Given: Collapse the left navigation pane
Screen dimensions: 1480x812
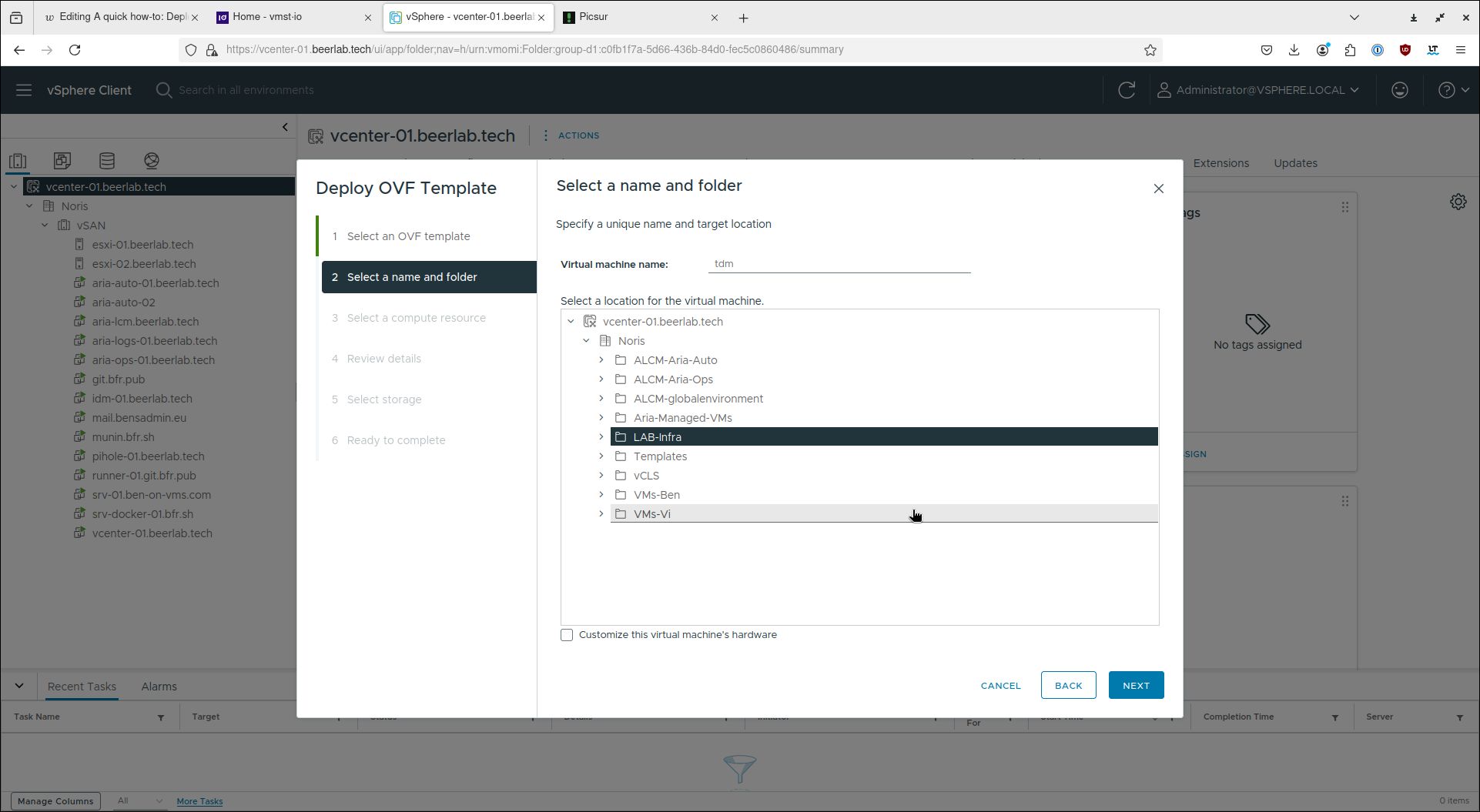Looking at the screenshot, I should 285,127.
